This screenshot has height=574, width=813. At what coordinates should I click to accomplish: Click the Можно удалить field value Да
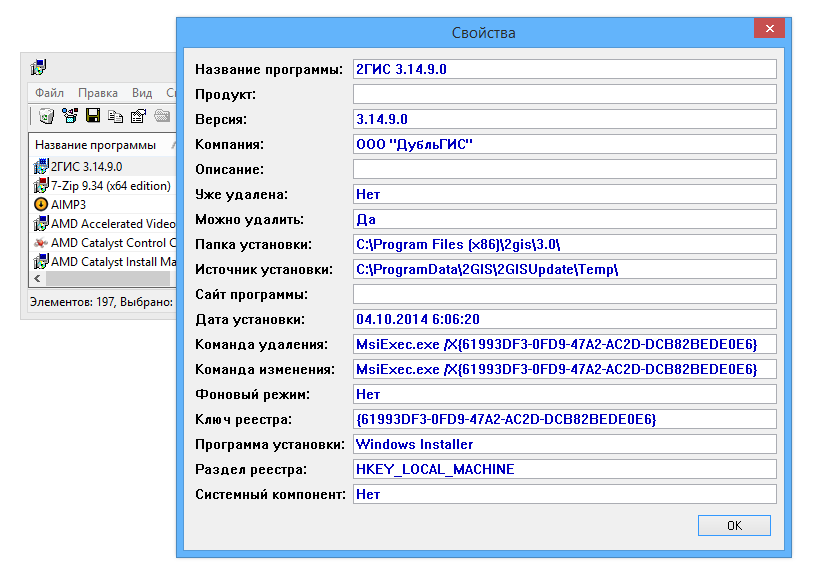pos(565,219)
